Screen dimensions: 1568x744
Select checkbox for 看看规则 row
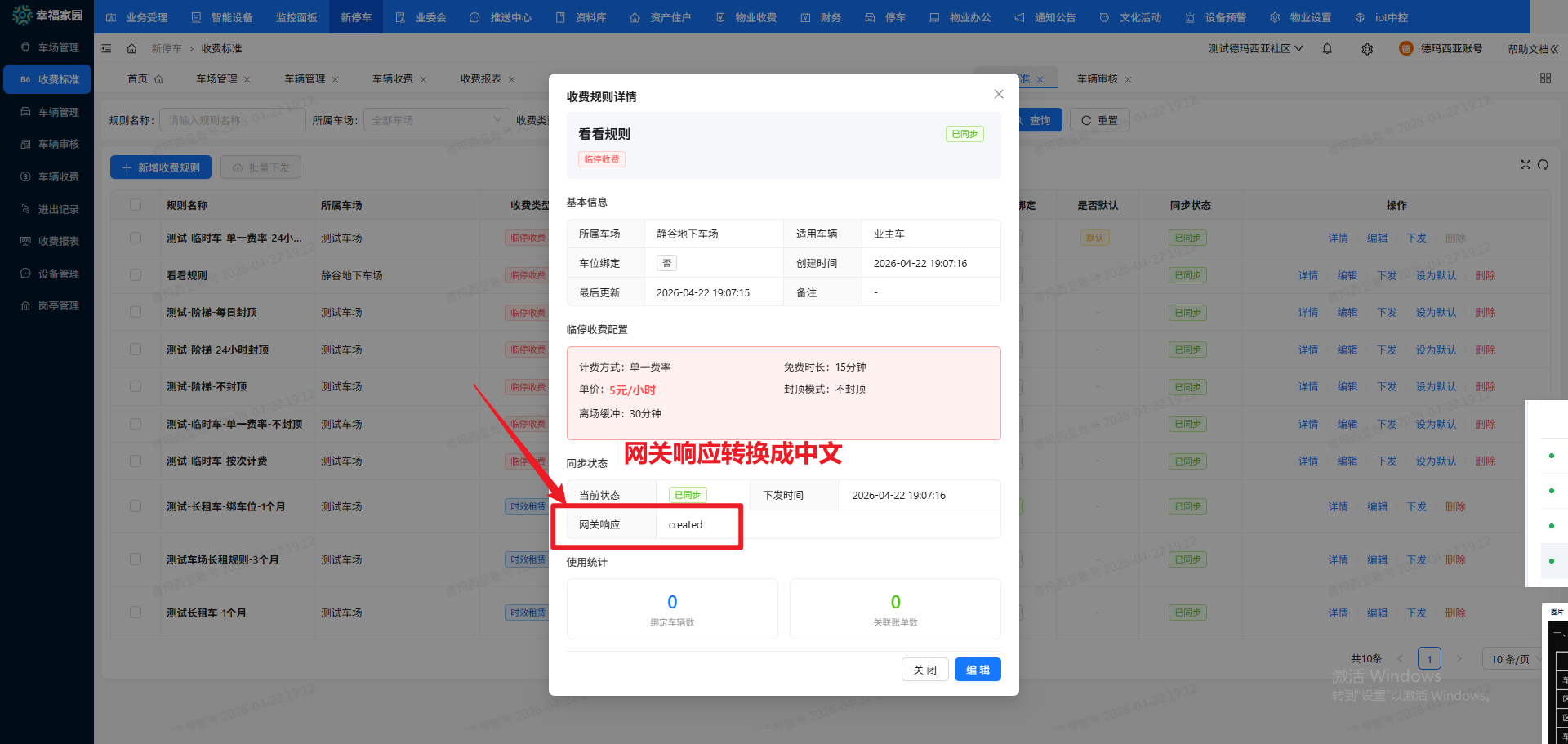(136, 275)
